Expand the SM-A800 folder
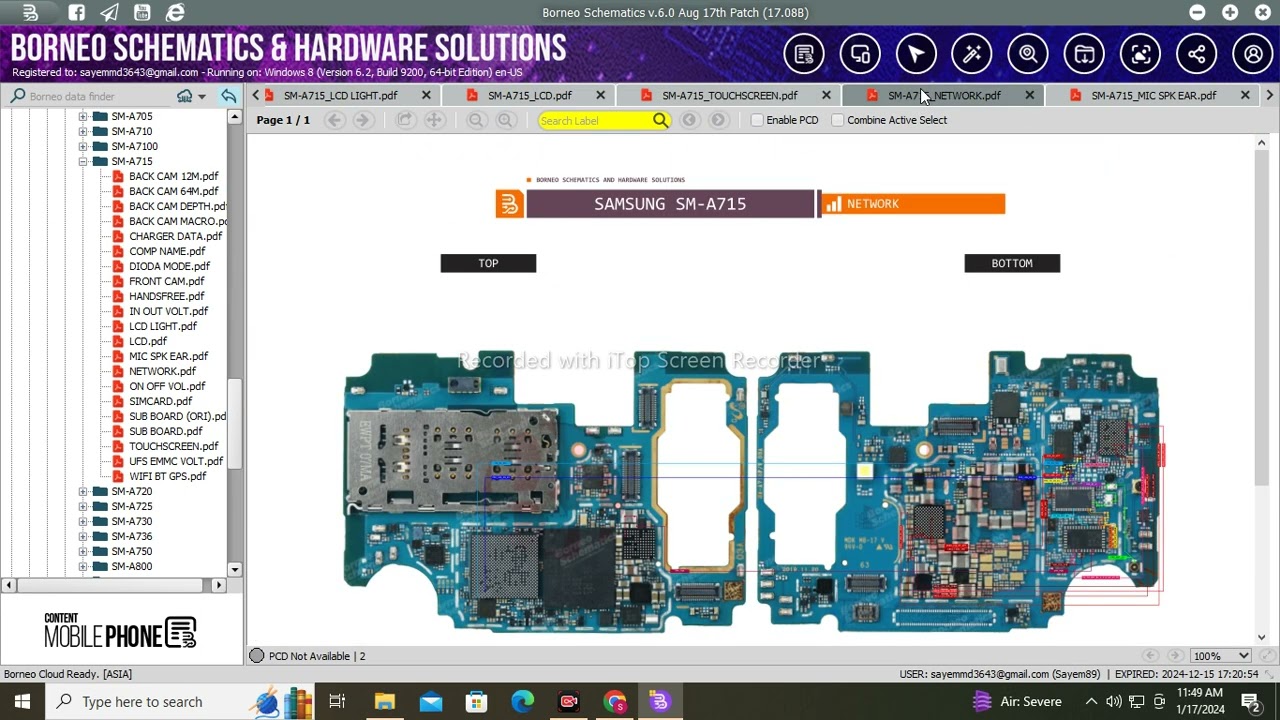1280x720 pixels. tap(83, 566)
